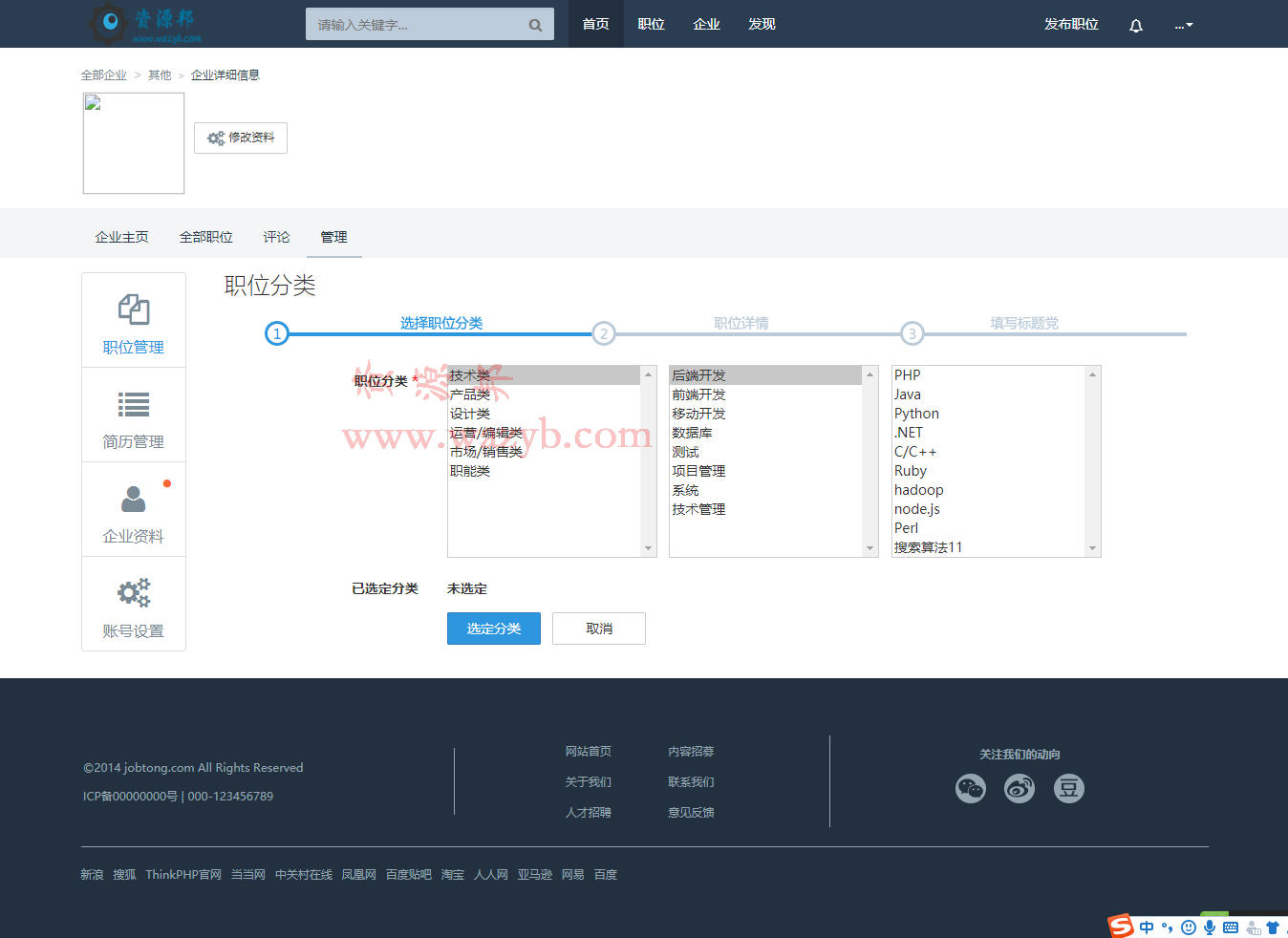This screenshot has height=938, width=1288.
Task: Click the WeChat follow icon
Action: click(971, 788)
